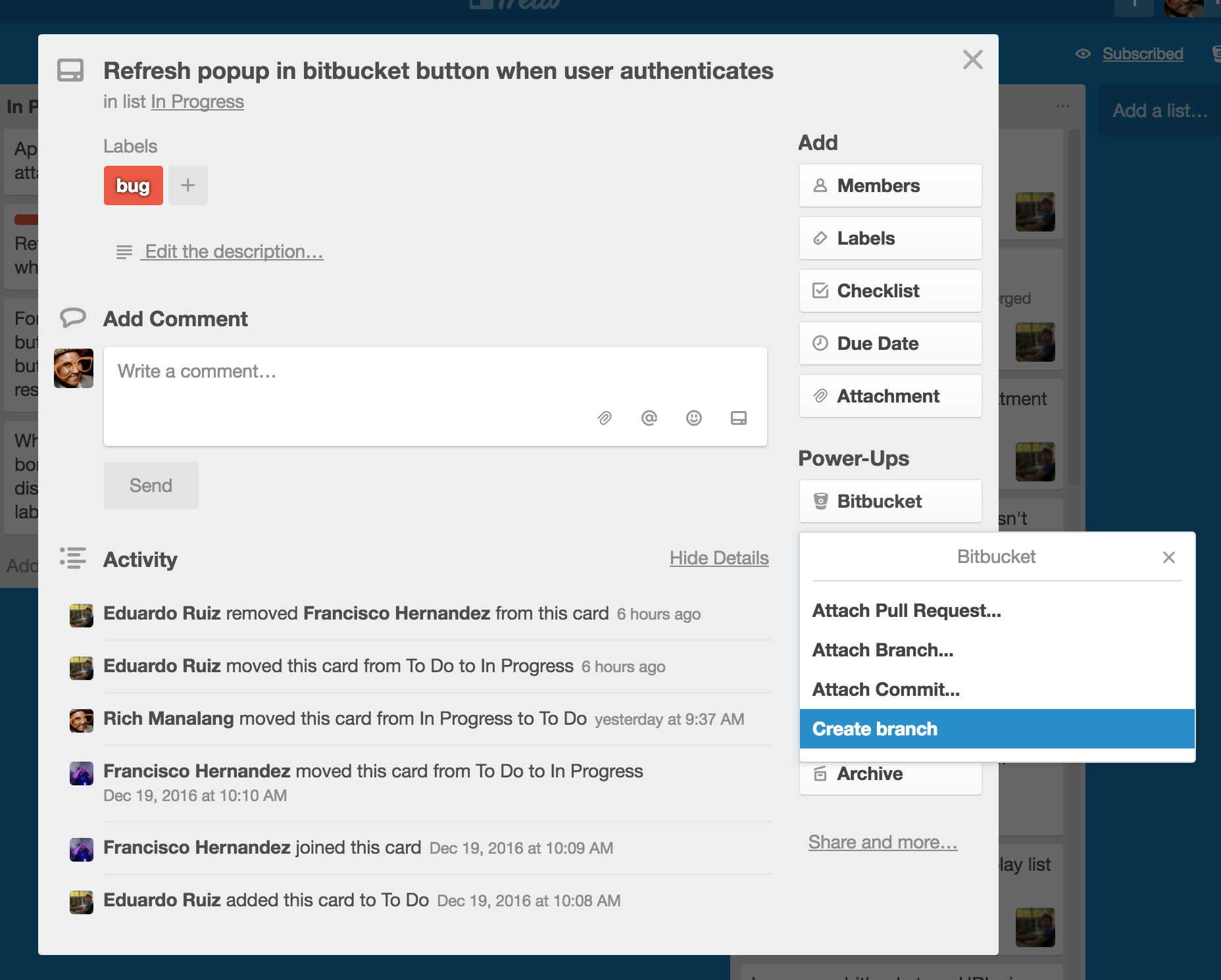
Task: Select Create branch in Bitbucket menu
Action: (874, 729)
